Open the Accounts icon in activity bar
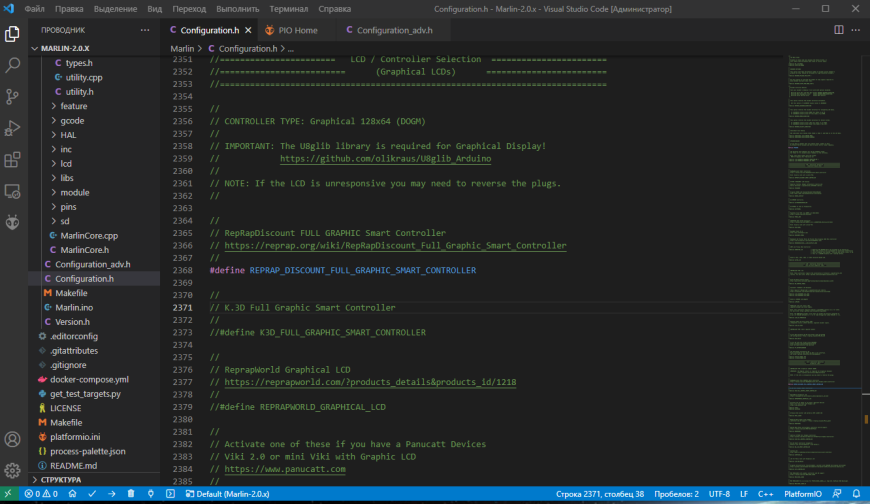Viewport: 870px width, 504px height. pyautogui.click(x=12, y=439)
